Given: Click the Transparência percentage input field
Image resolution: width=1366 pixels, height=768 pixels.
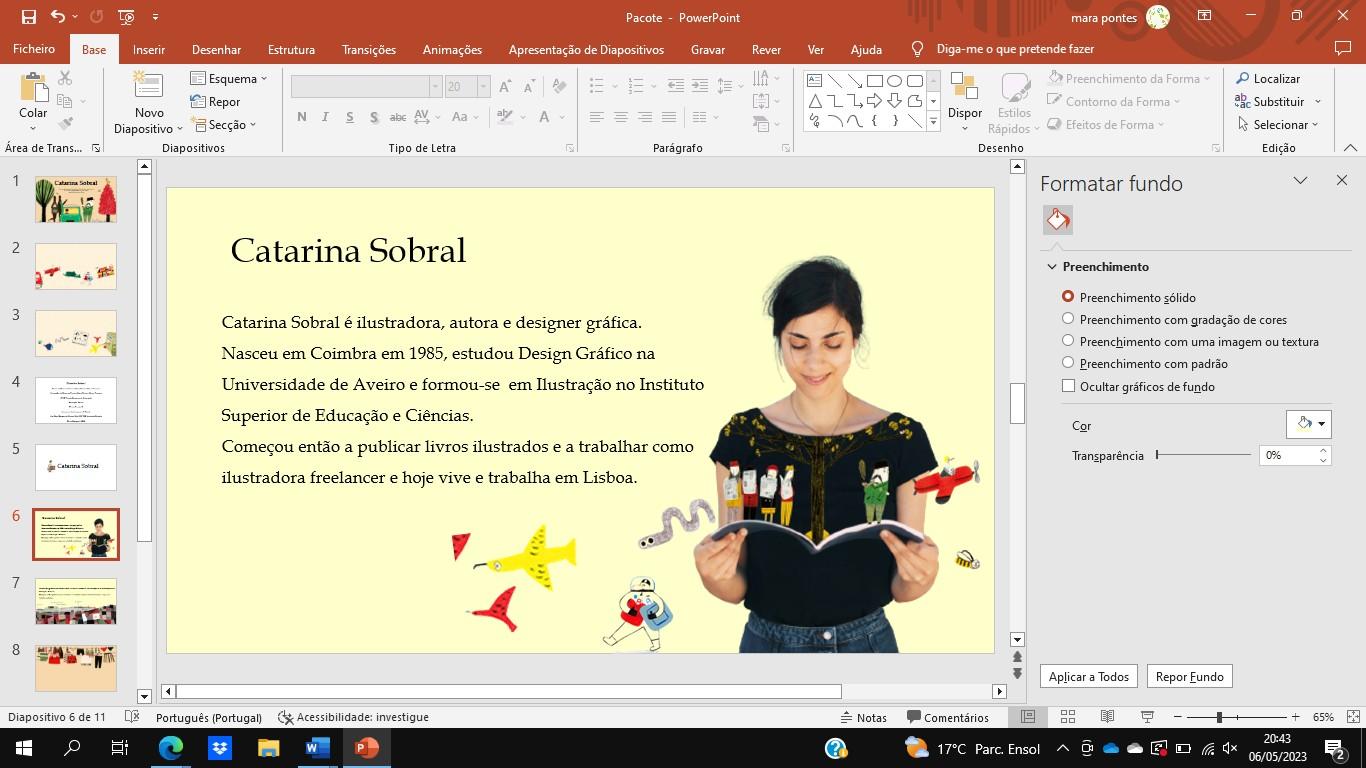Looking at the screenshot, I should (1288, 455).
